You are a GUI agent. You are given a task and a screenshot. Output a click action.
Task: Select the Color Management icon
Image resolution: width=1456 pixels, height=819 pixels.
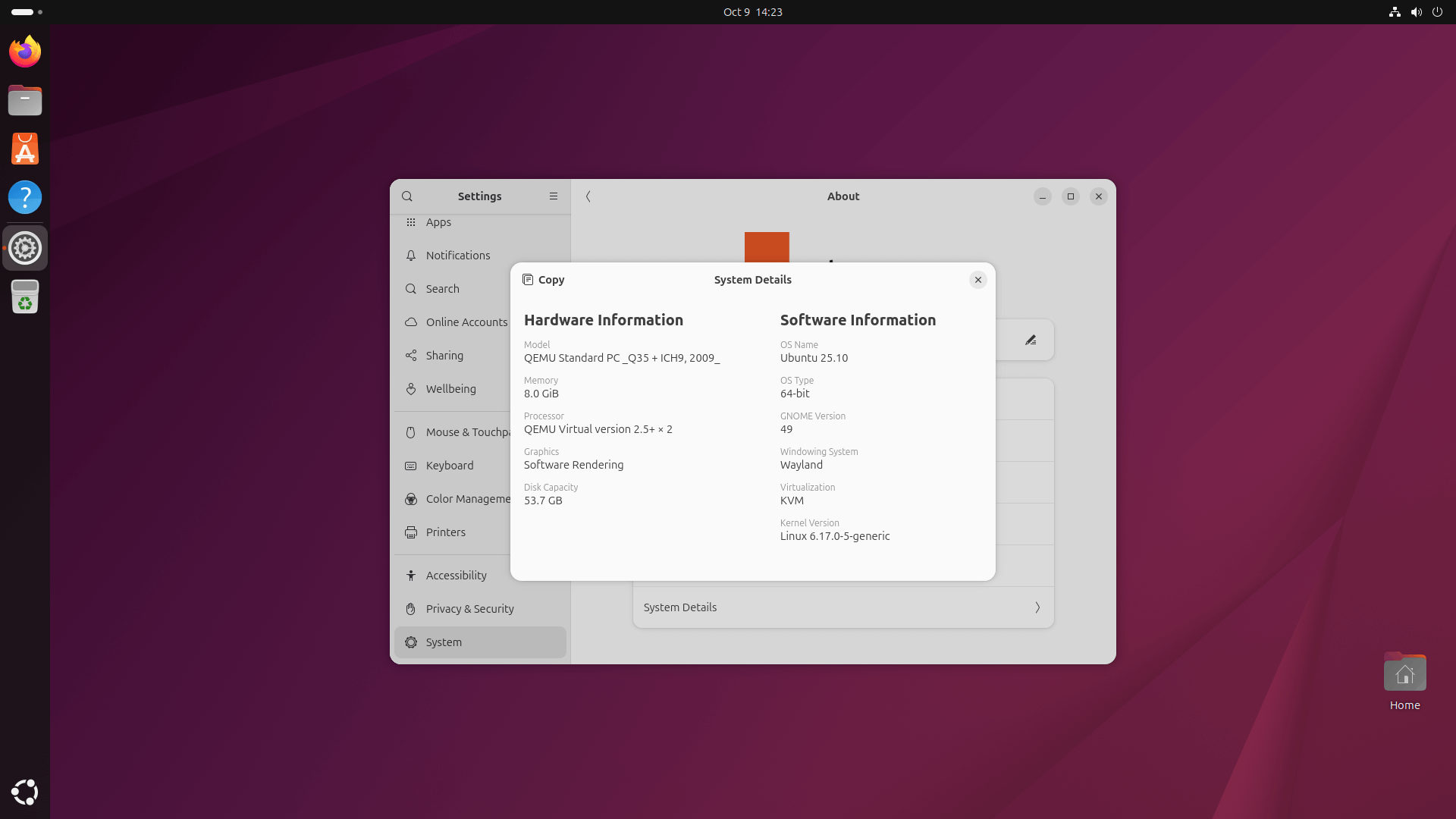tap(410, 499)
